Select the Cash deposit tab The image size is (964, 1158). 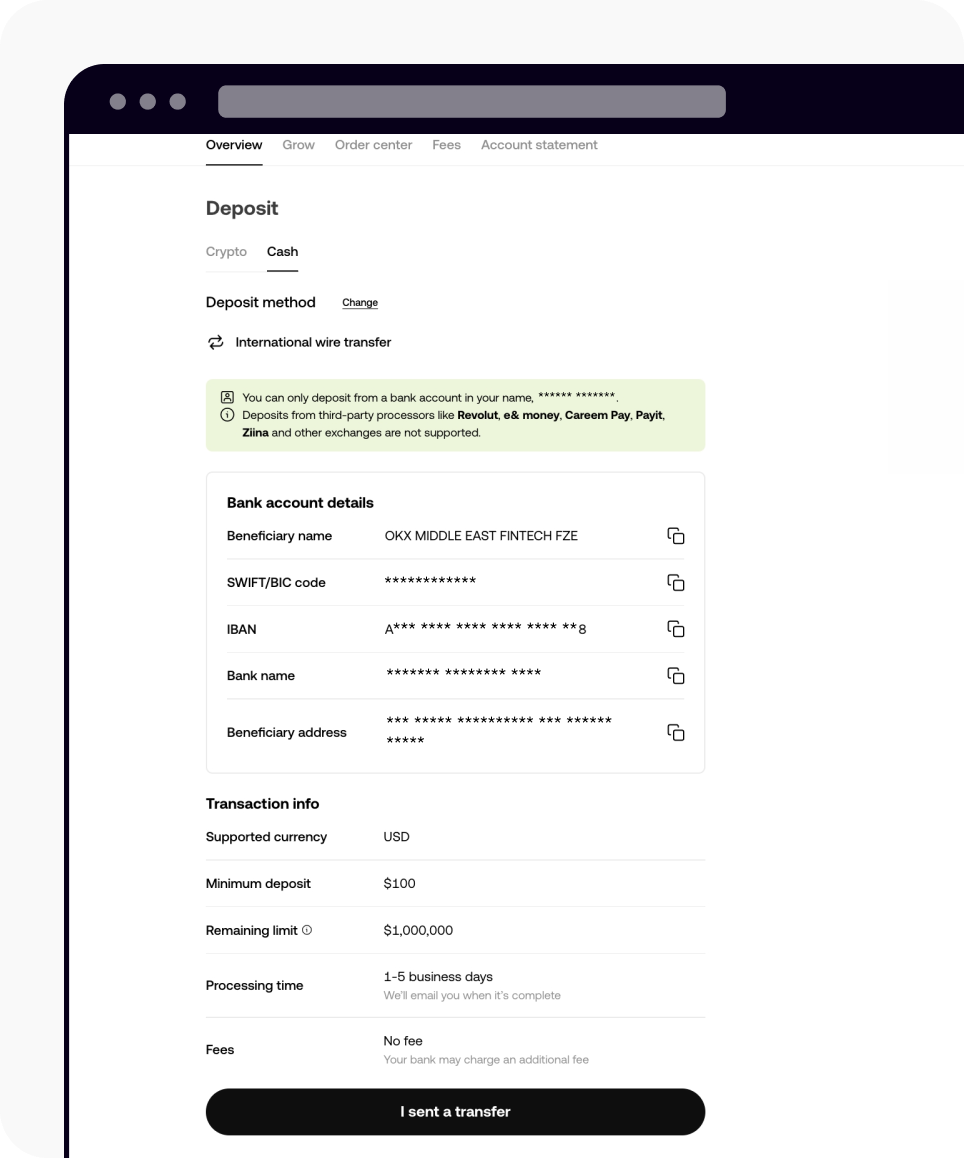click(x=282, y=252)
